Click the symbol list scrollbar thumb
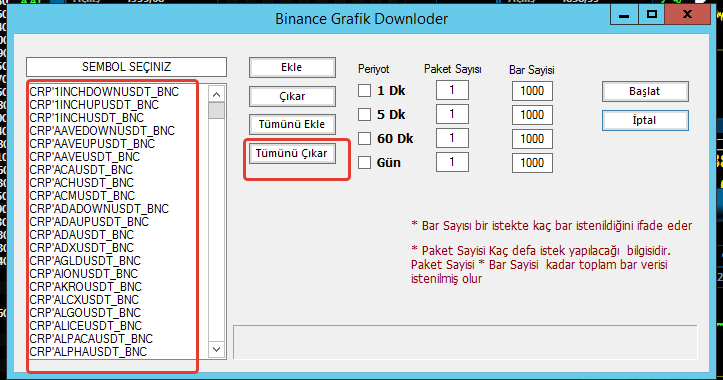This screenshot has width=723, height=380. pos(216,111)
